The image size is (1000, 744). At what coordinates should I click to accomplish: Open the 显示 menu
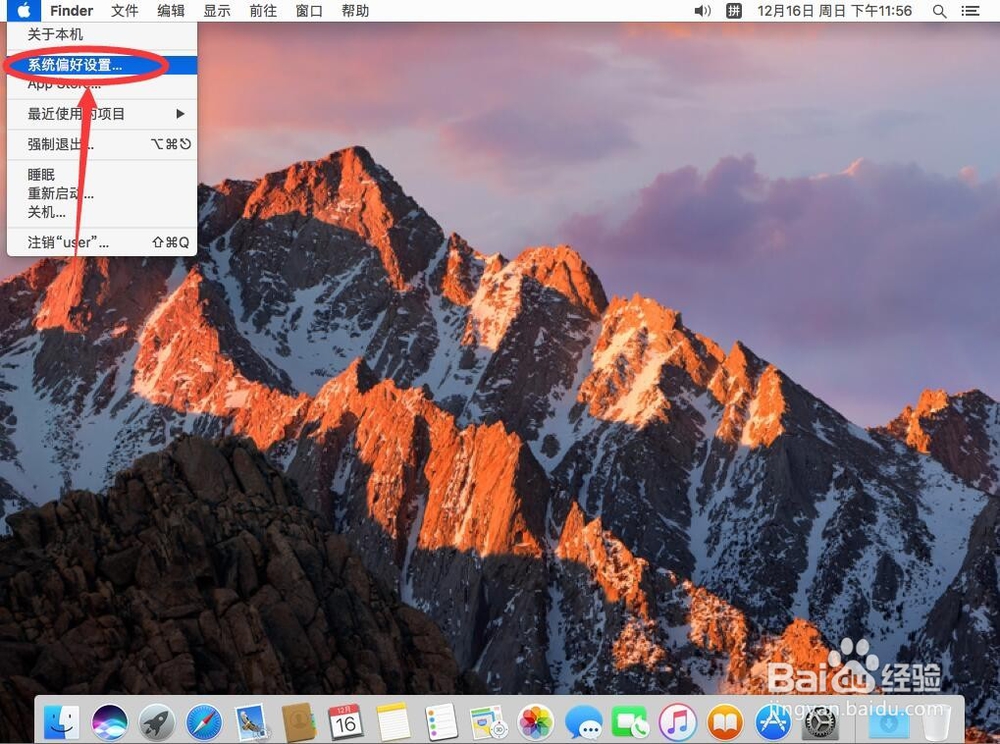(x=217, y=11)
